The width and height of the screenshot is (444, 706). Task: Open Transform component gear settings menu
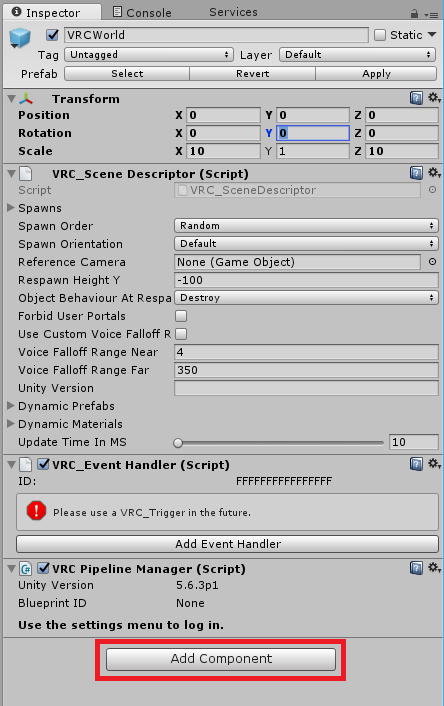pos(434,98)
